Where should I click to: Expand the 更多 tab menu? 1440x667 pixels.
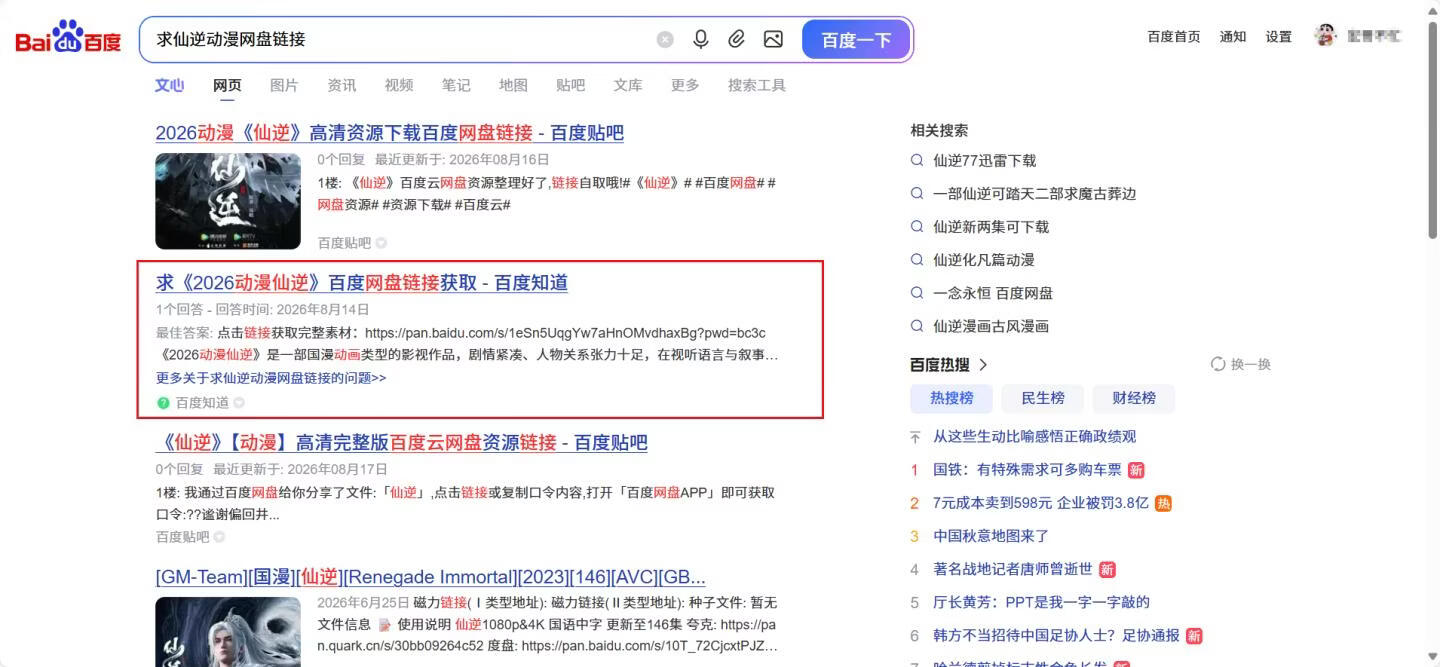(685, 85)
